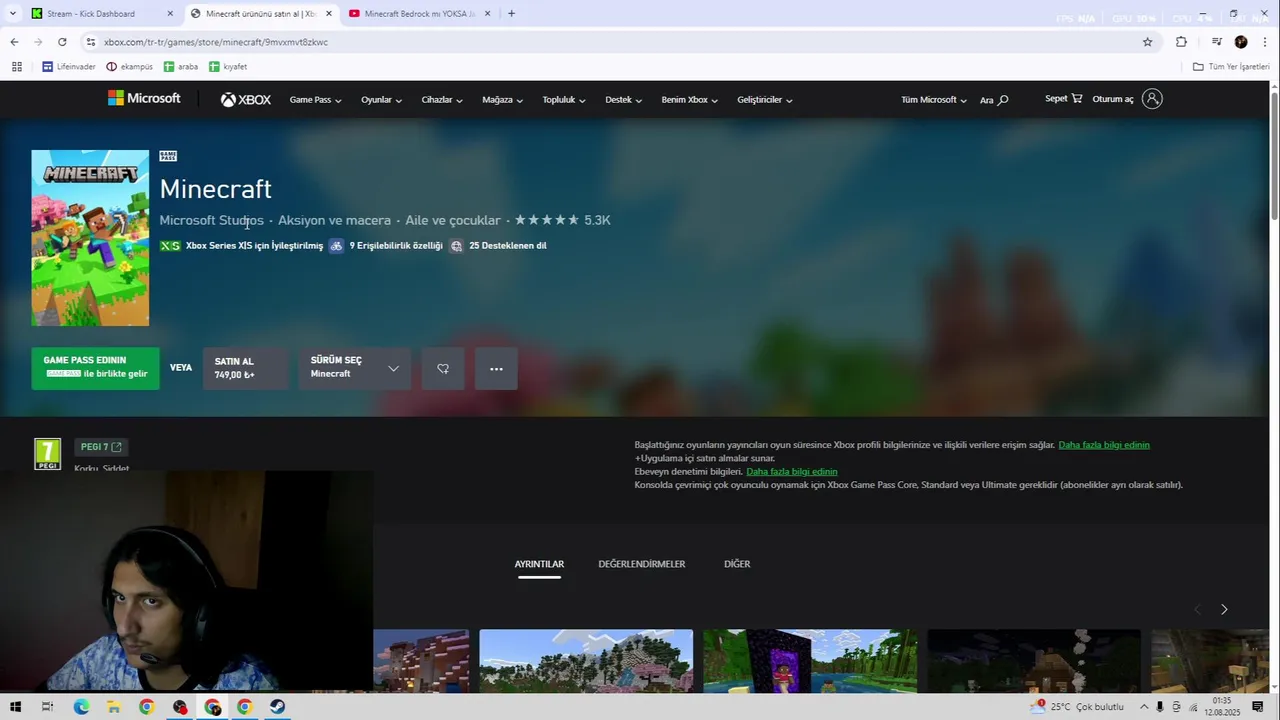Expand the Game Pass menu
The height and width of the screenshot is (720, 1280).
[x=315, y=100]
